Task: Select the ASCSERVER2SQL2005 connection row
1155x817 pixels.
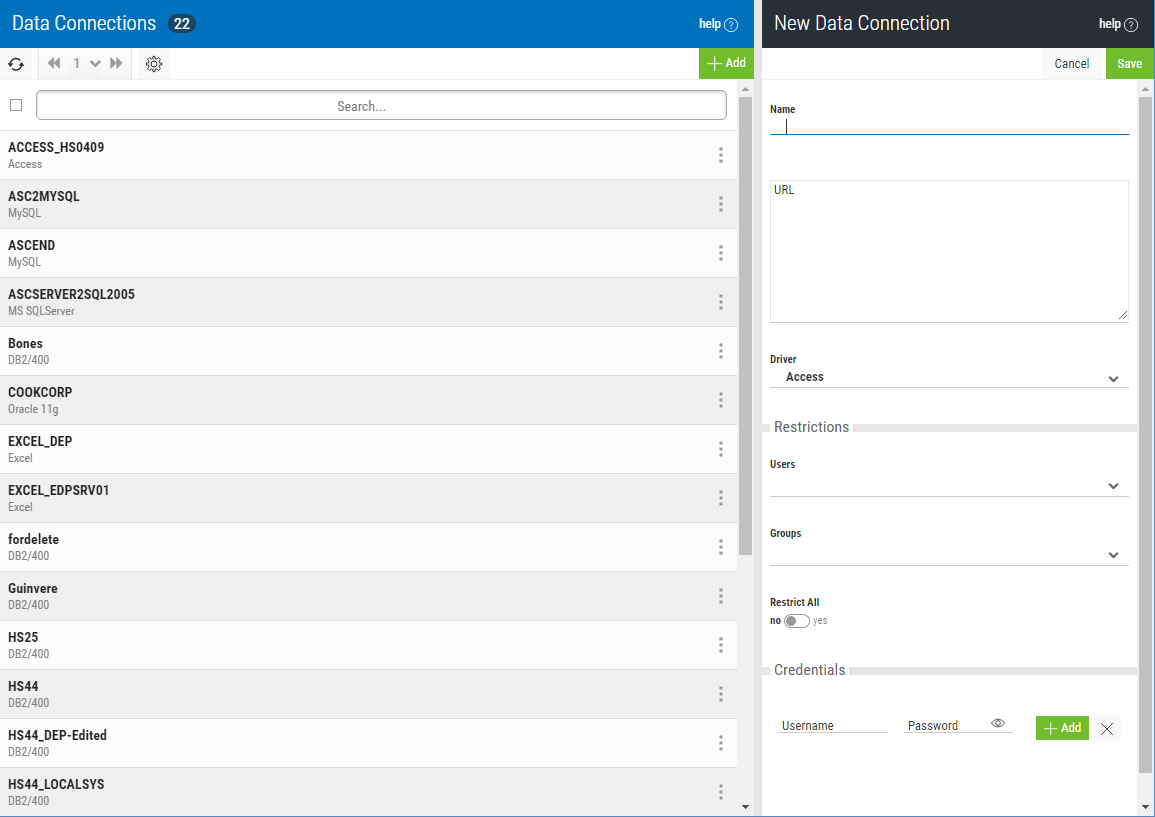Action: point(350,302)
